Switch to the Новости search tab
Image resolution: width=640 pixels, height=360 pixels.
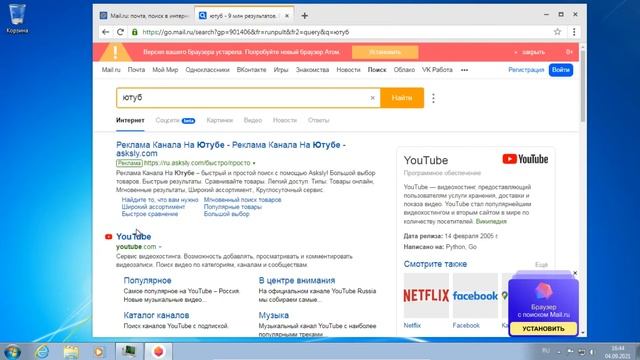[x=285, y=120]
